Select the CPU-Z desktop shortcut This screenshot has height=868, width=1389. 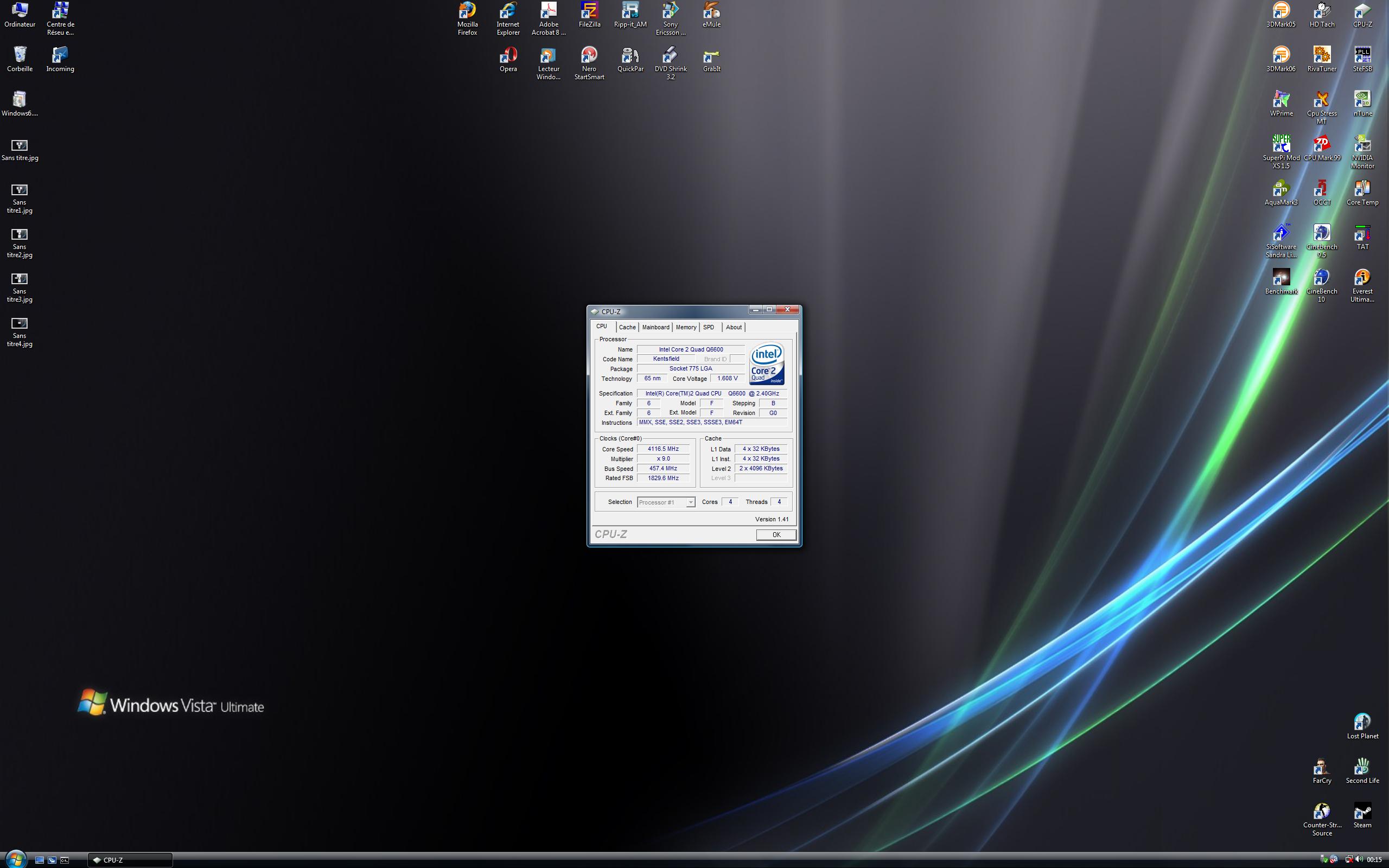coord(1362,15)
